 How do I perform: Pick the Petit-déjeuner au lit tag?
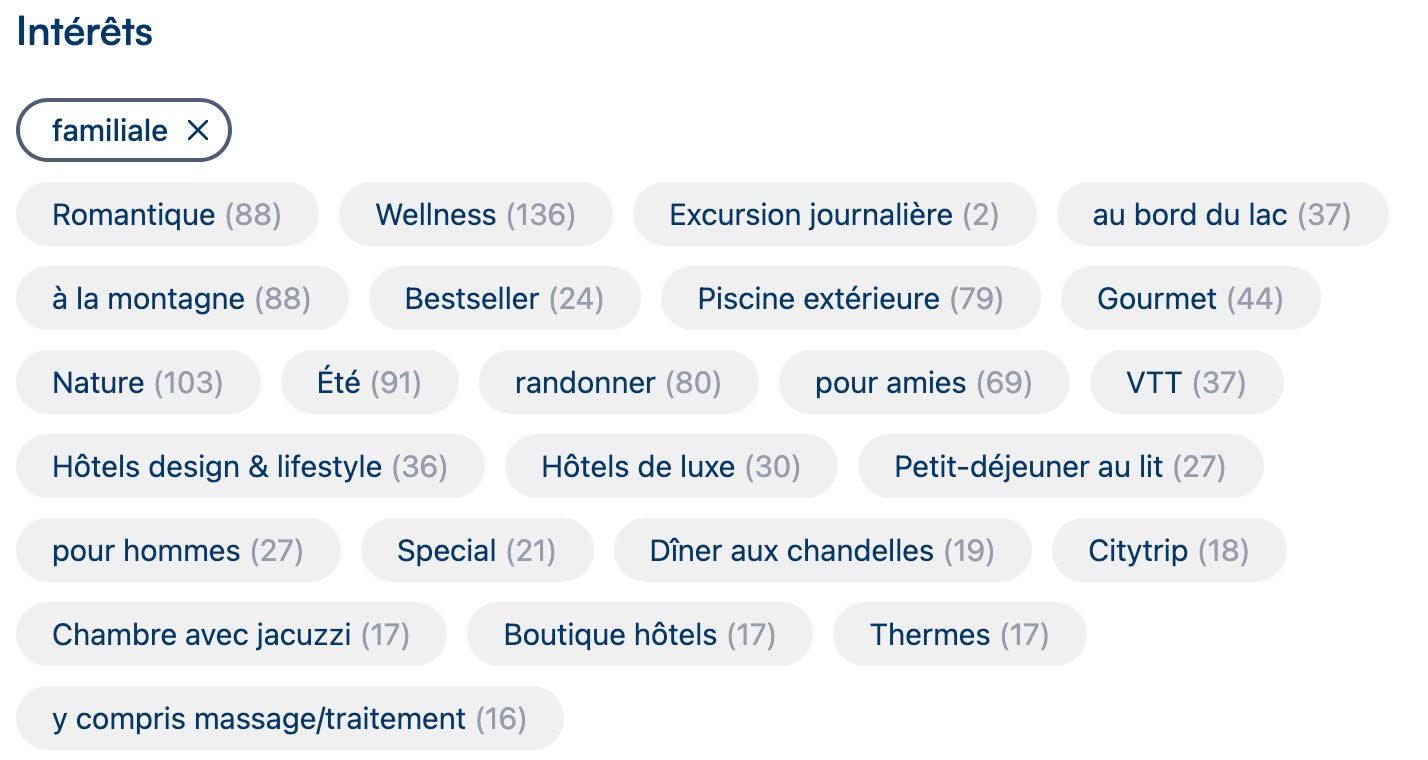pyautogui.click(x=1060, y=466)
